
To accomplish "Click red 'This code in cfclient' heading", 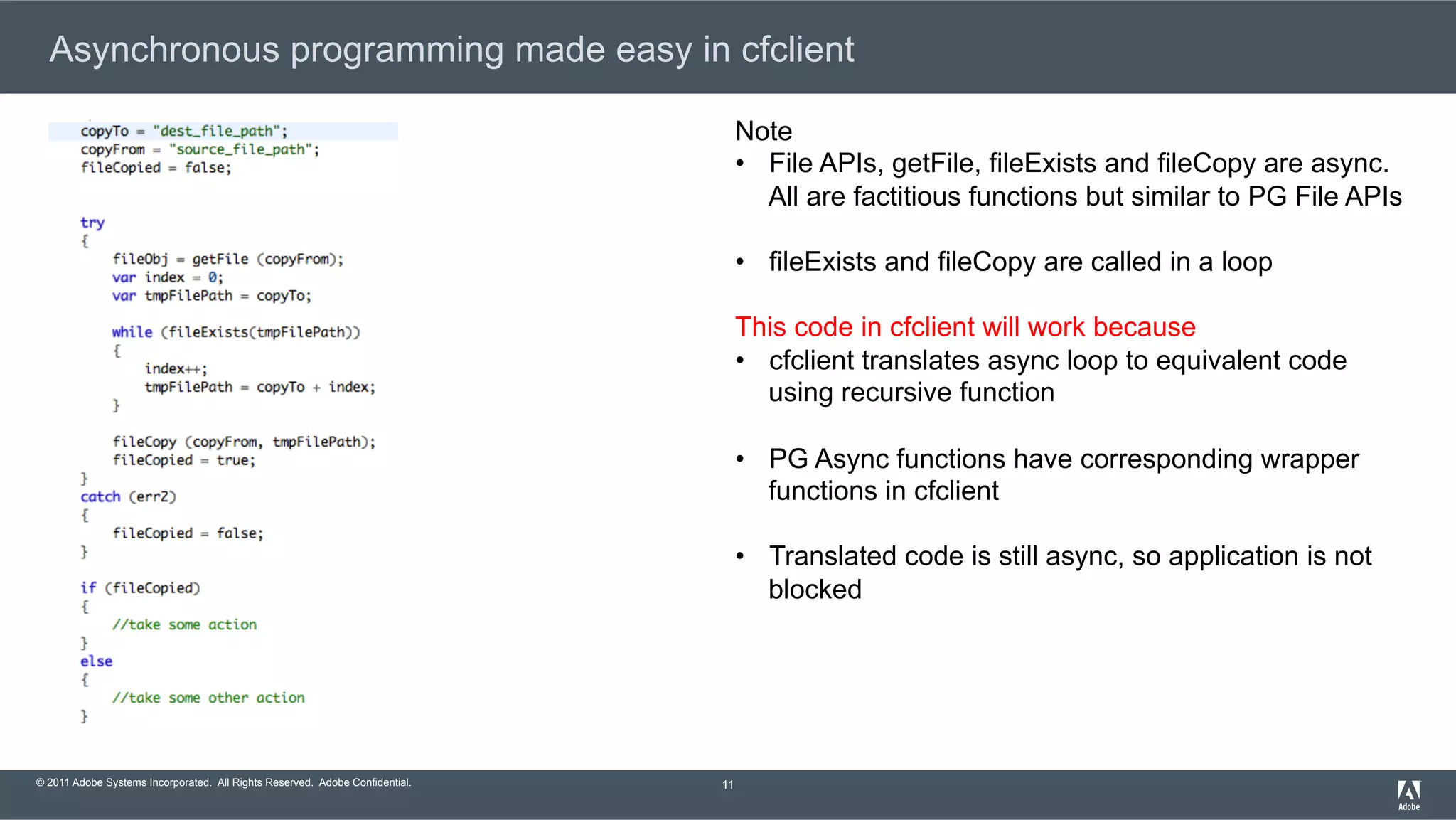I will [x=965, y=327].
